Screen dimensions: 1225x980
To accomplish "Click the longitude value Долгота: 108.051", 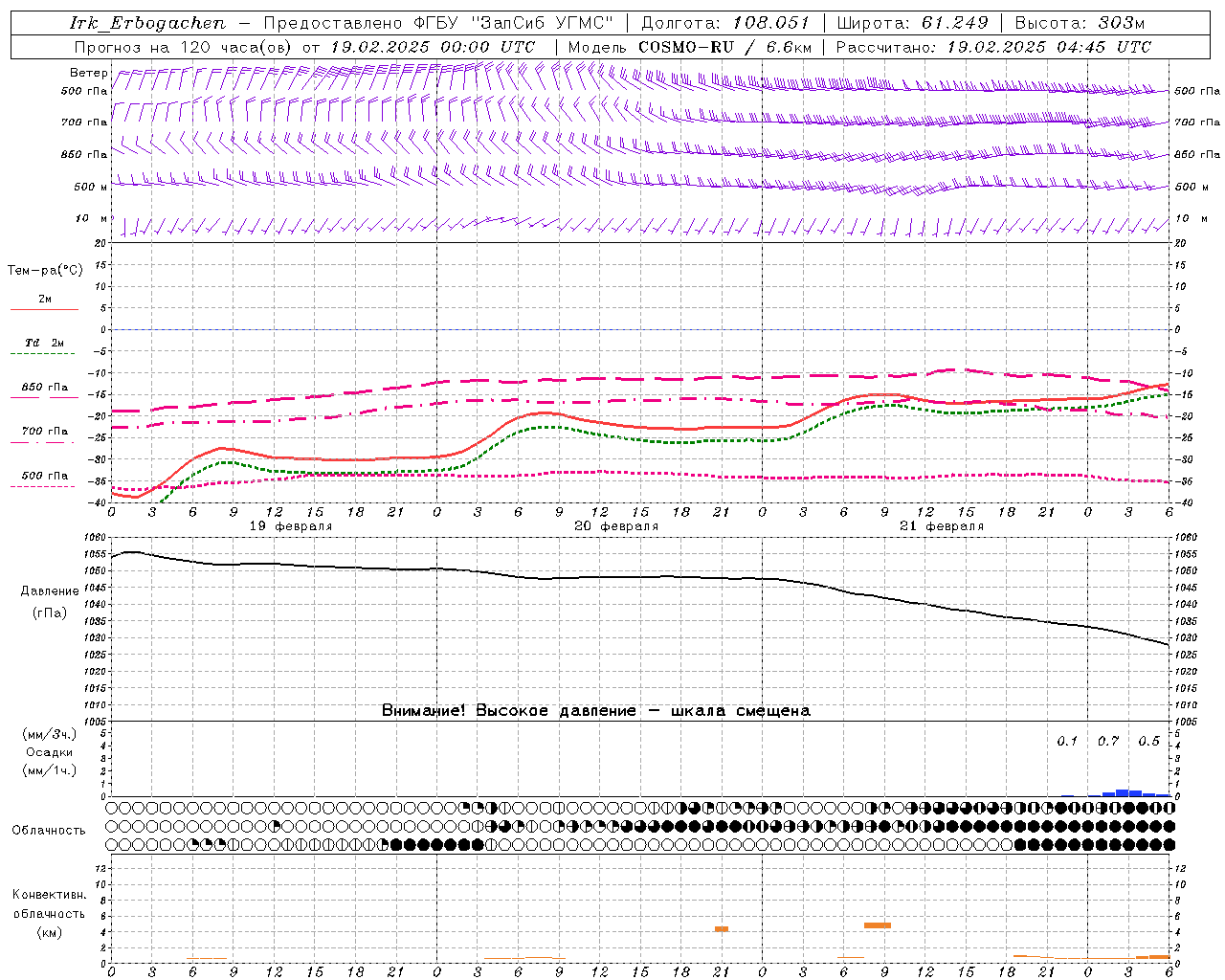I will tap(725, 23).
